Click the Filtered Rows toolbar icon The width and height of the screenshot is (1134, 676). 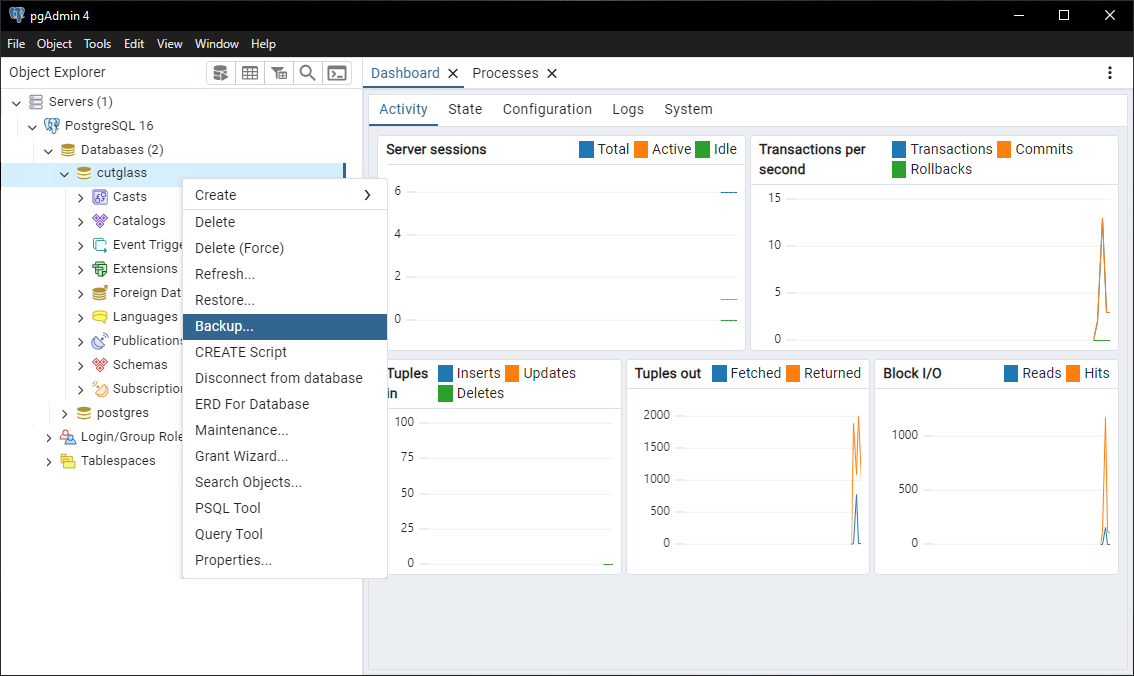279,73
